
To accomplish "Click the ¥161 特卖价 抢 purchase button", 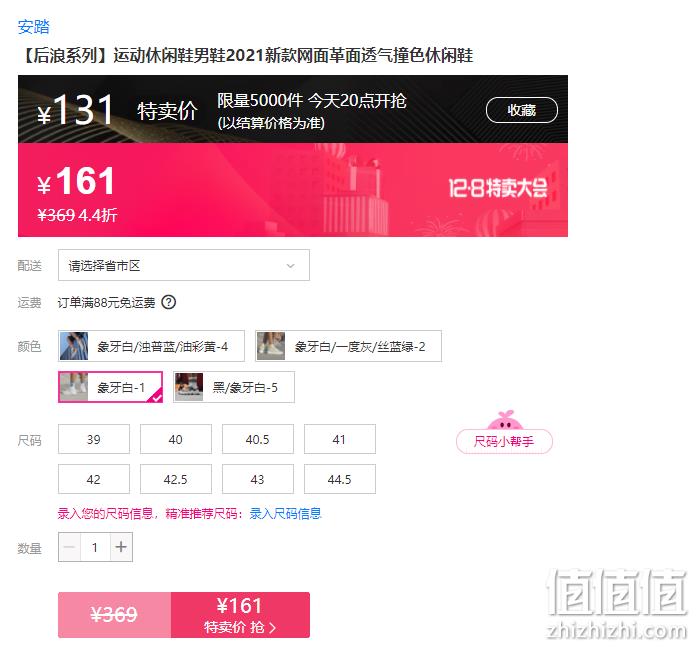I will click(x=240, y=615).
